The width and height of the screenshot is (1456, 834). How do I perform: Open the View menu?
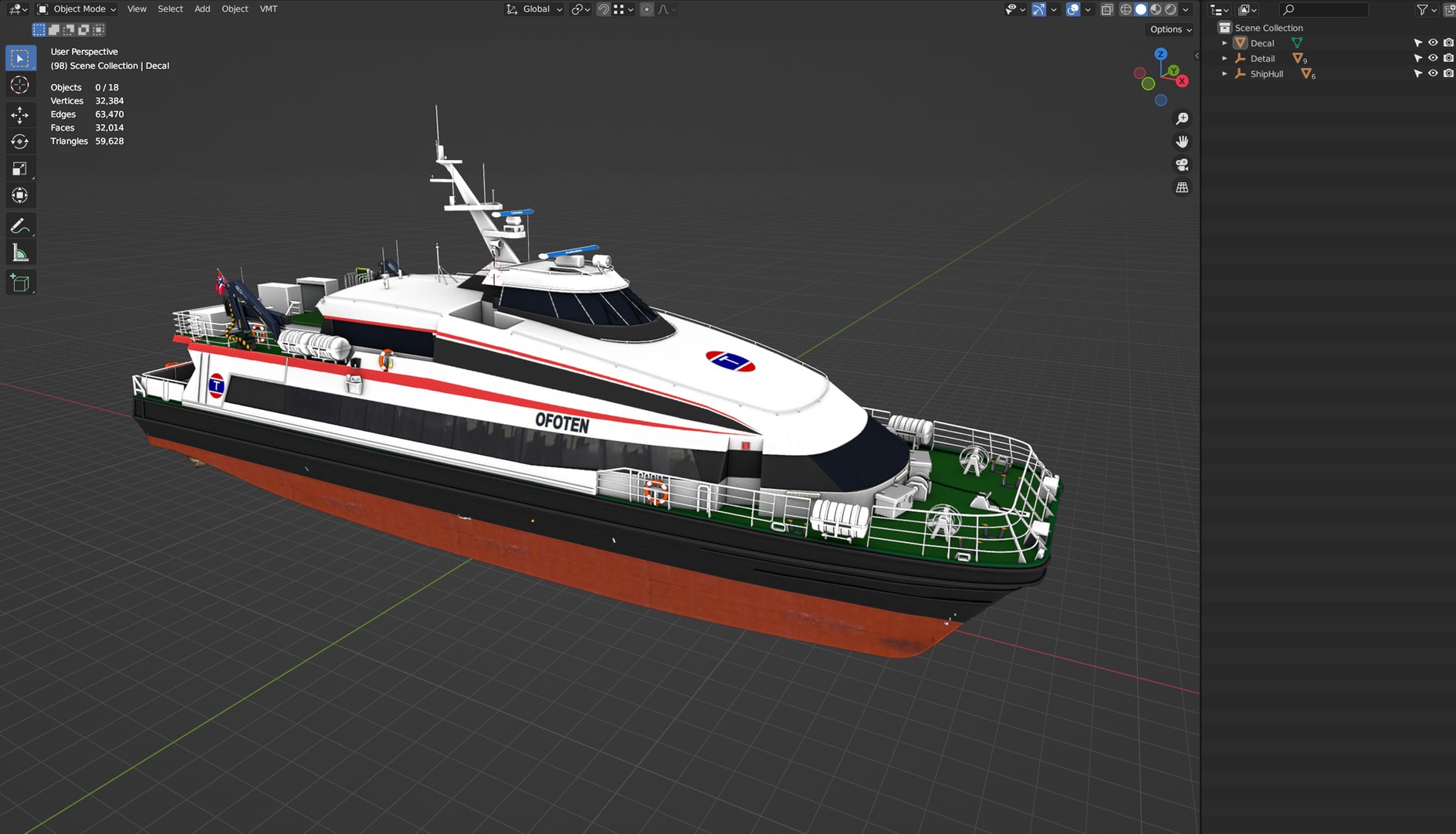137,9
